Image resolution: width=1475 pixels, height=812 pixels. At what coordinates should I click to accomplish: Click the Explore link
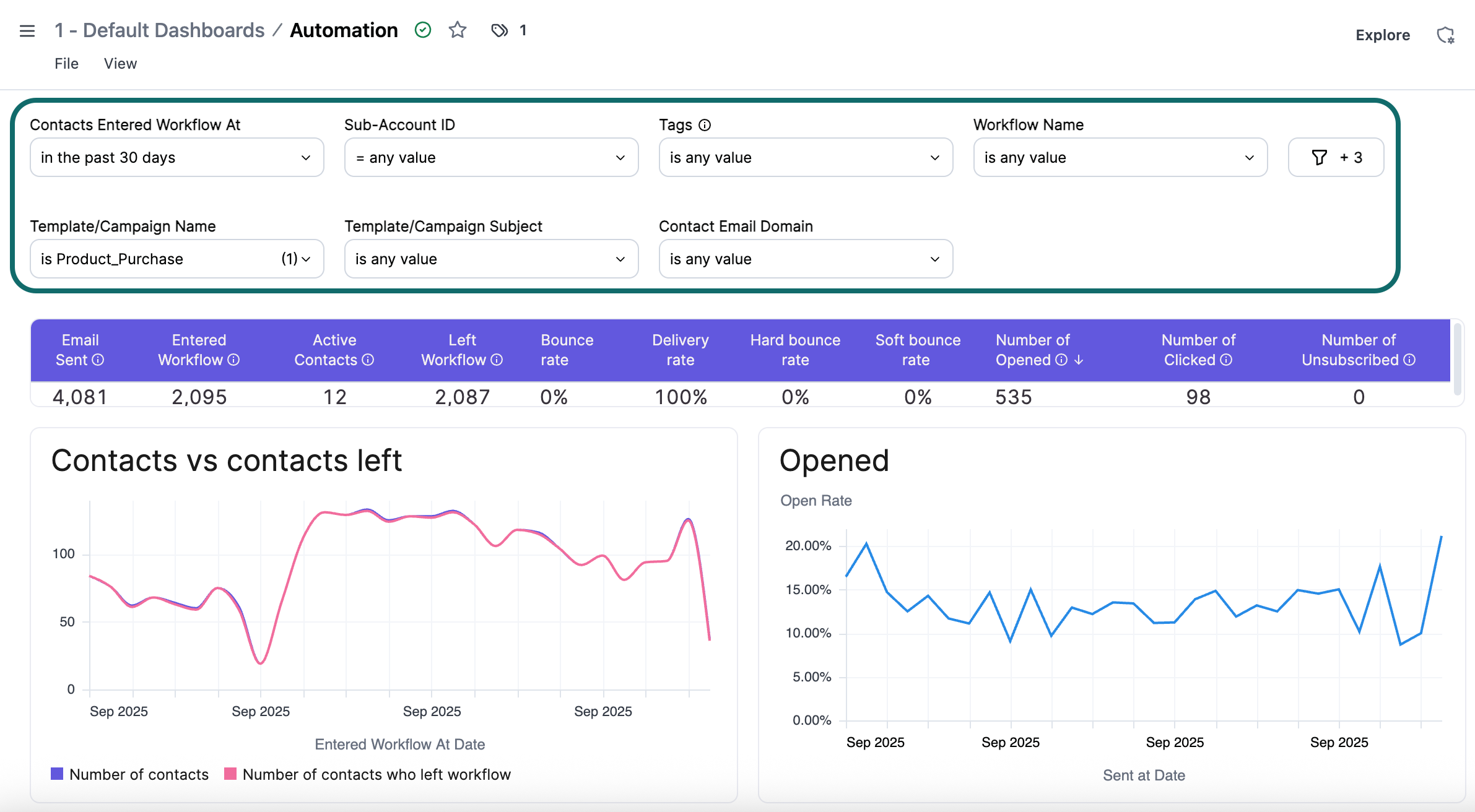pos(1383,35)
